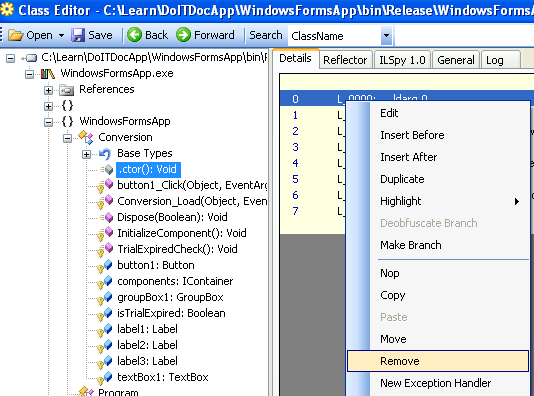Select isTrialExpired: Boolean field
534x396 pixels.
171,313
